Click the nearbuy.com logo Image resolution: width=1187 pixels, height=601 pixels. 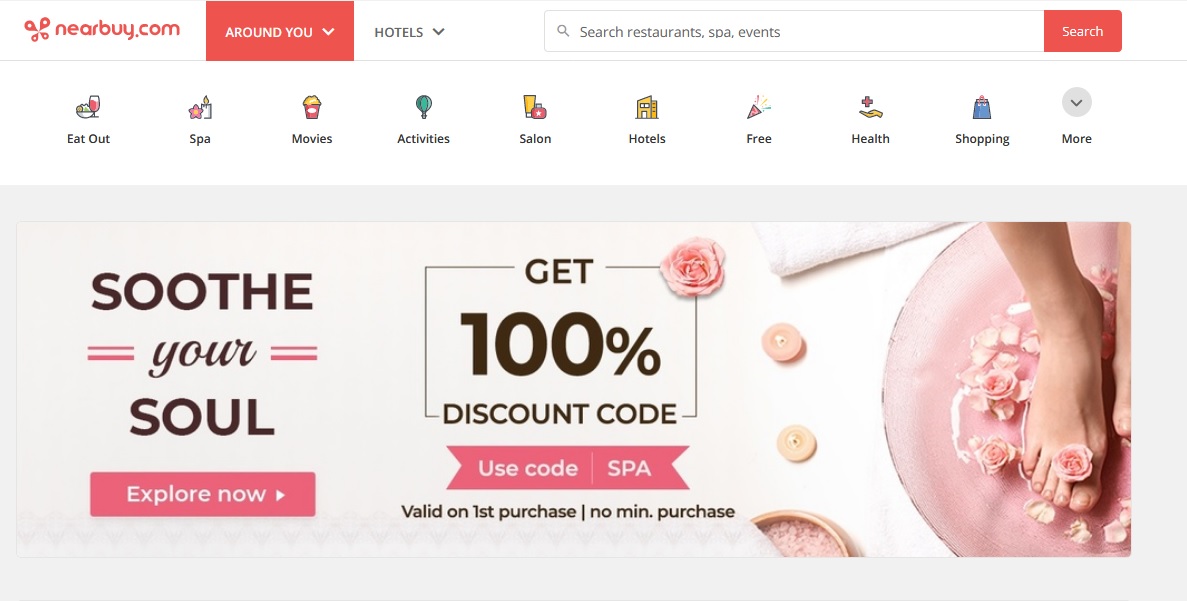click(102, 30)
